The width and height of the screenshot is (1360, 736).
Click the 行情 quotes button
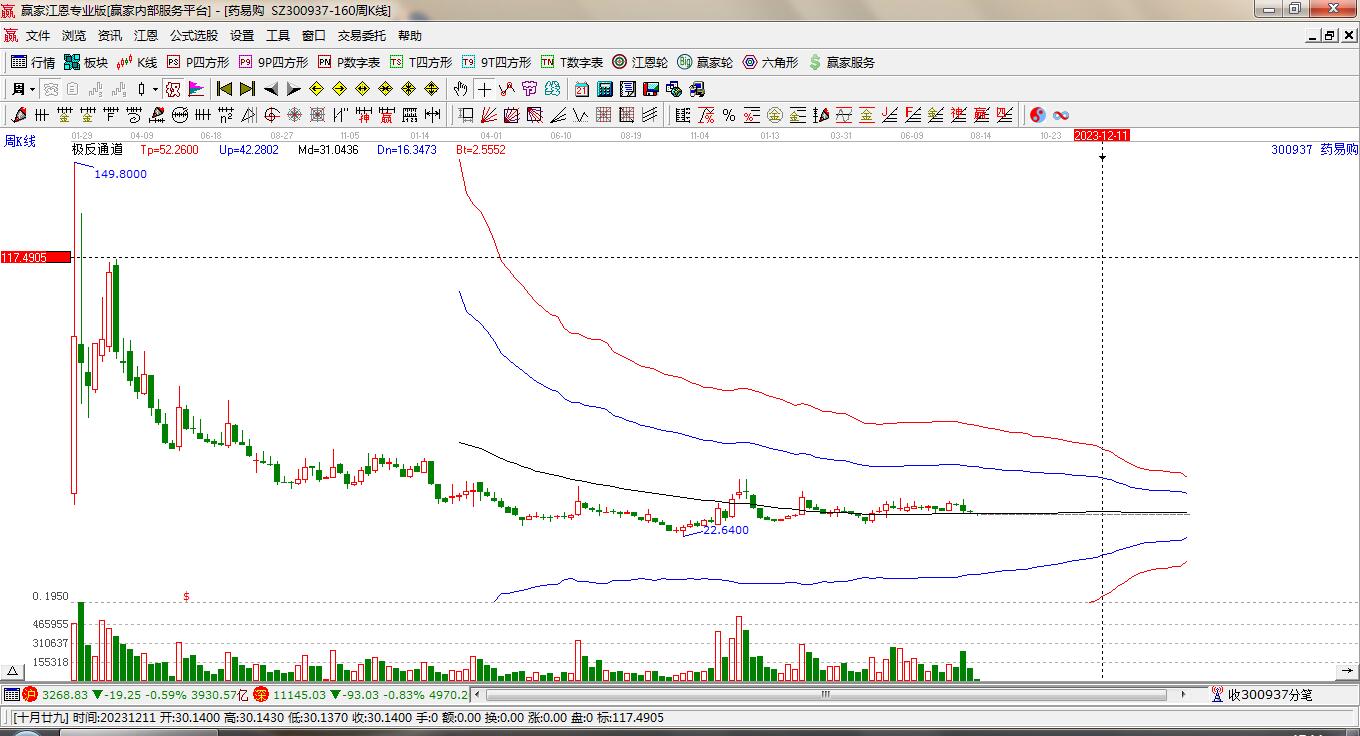coord(33,62)
